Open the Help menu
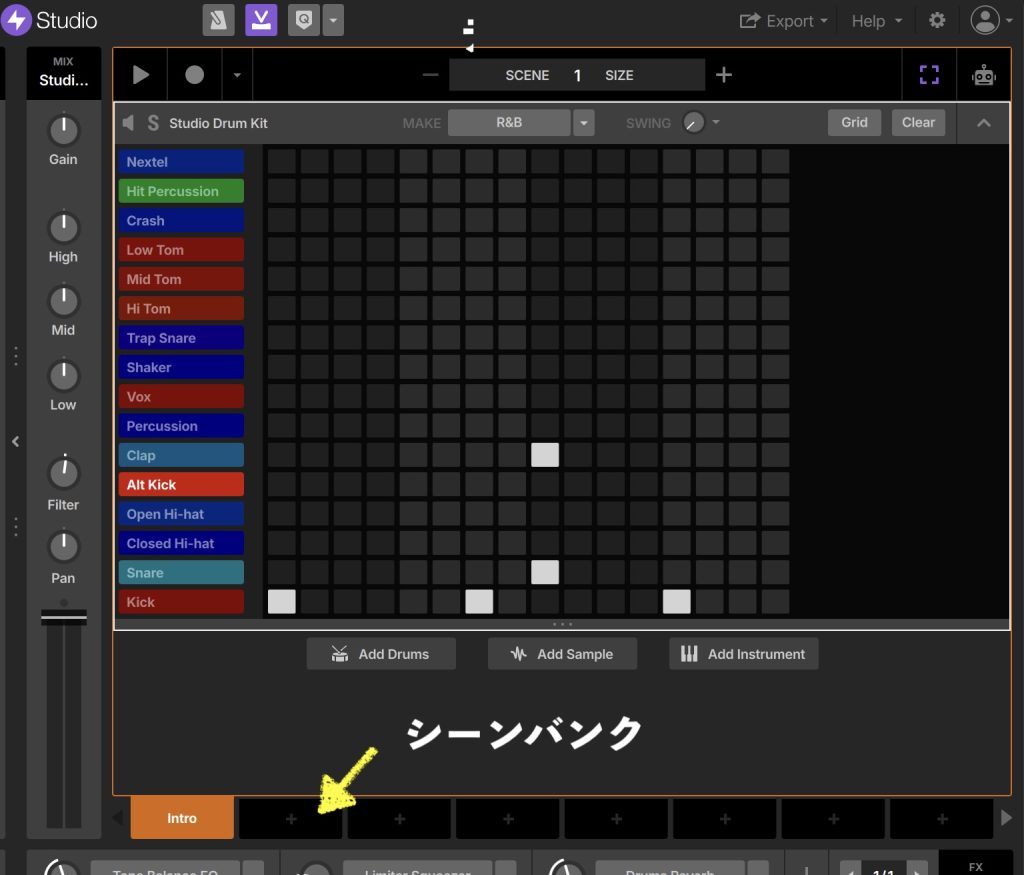Screen dimensions: 1024x875 [x=876, y=21]
